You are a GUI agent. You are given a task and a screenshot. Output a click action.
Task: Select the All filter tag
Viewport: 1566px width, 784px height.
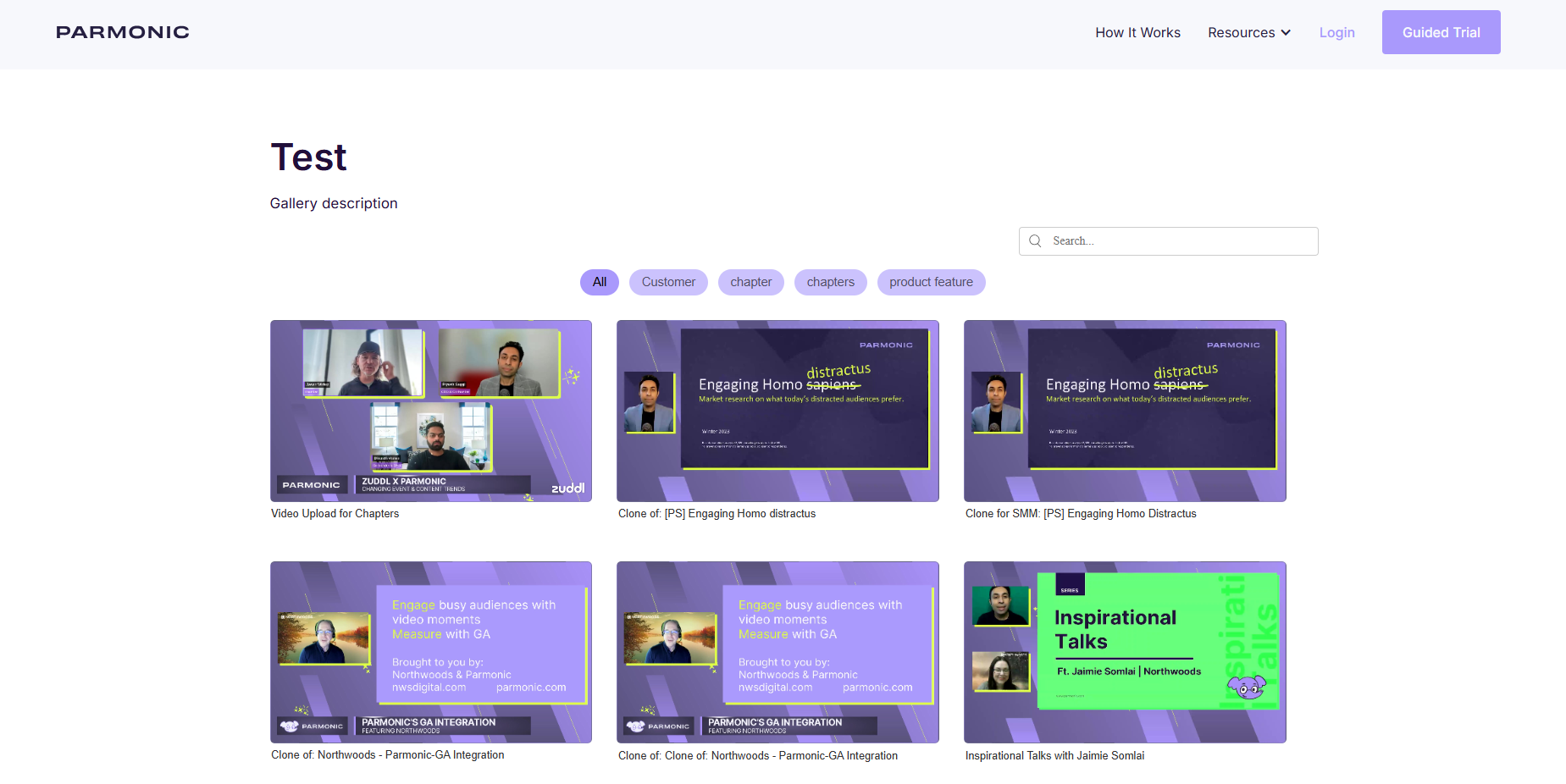(x=600, y=282)
